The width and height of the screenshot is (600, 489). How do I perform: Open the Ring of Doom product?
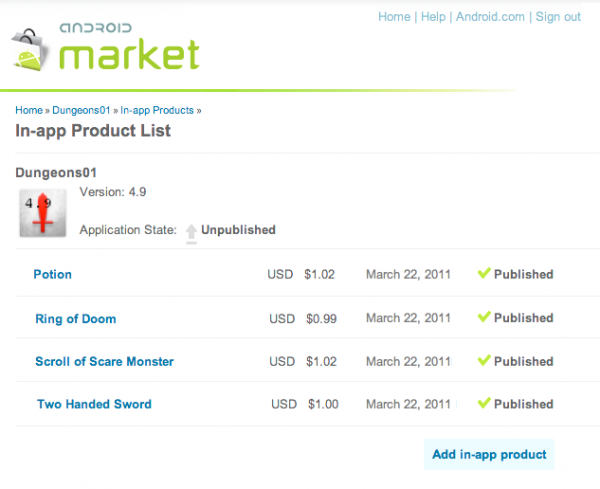75,319
